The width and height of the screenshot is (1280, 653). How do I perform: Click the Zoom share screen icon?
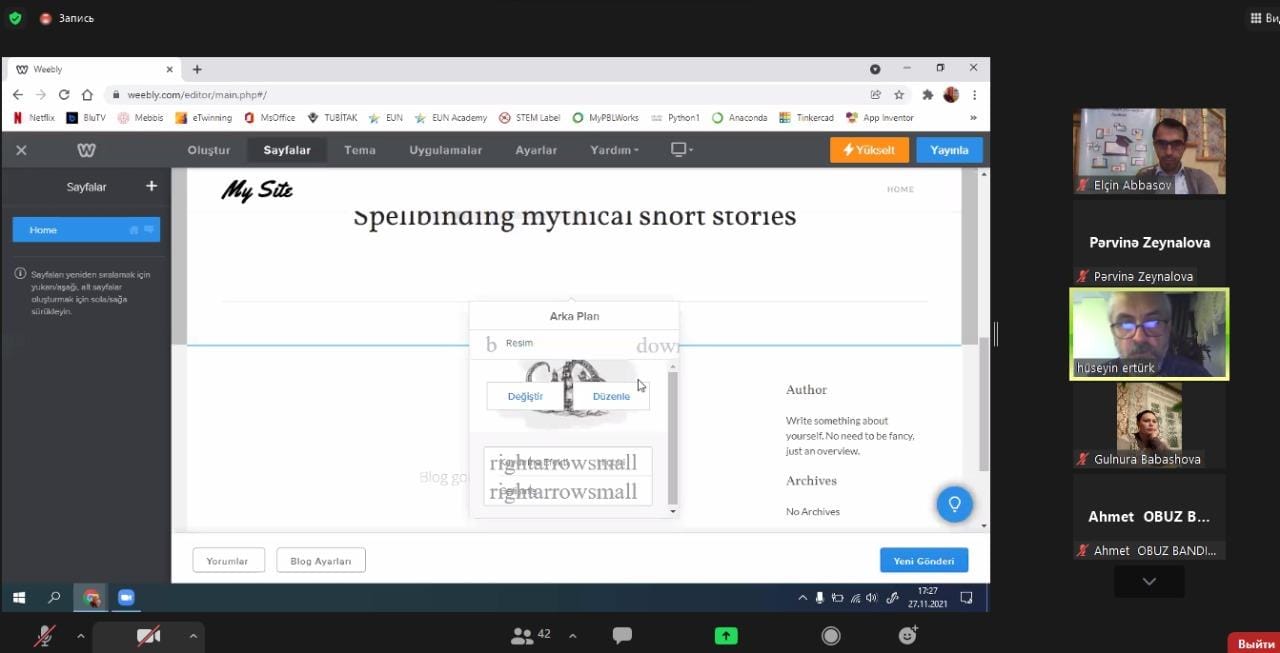726,635
